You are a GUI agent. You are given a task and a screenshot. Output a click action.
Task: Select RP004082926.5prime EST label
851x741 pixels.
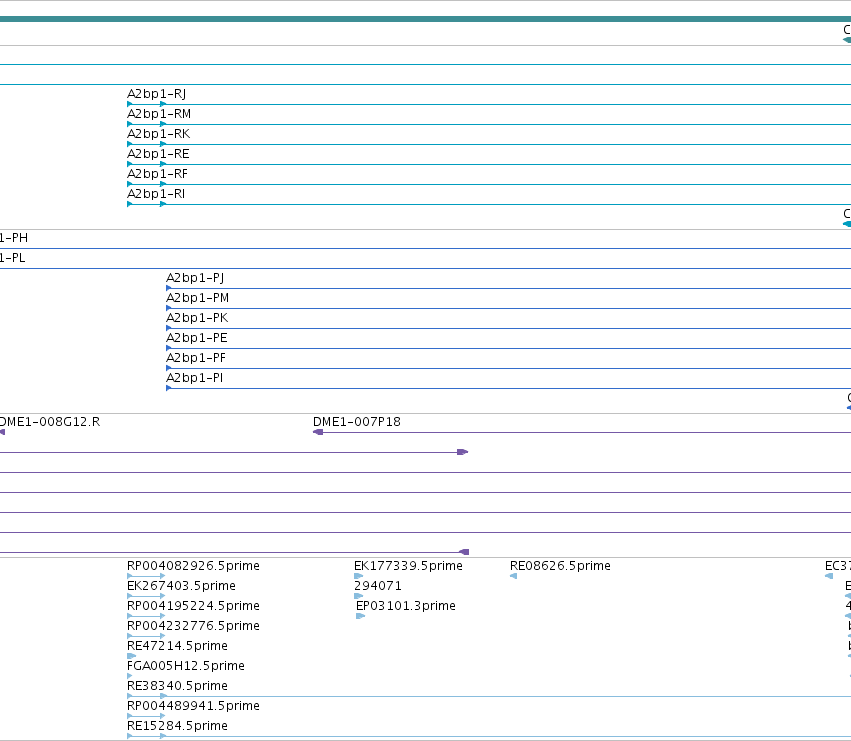coord(193,566)
